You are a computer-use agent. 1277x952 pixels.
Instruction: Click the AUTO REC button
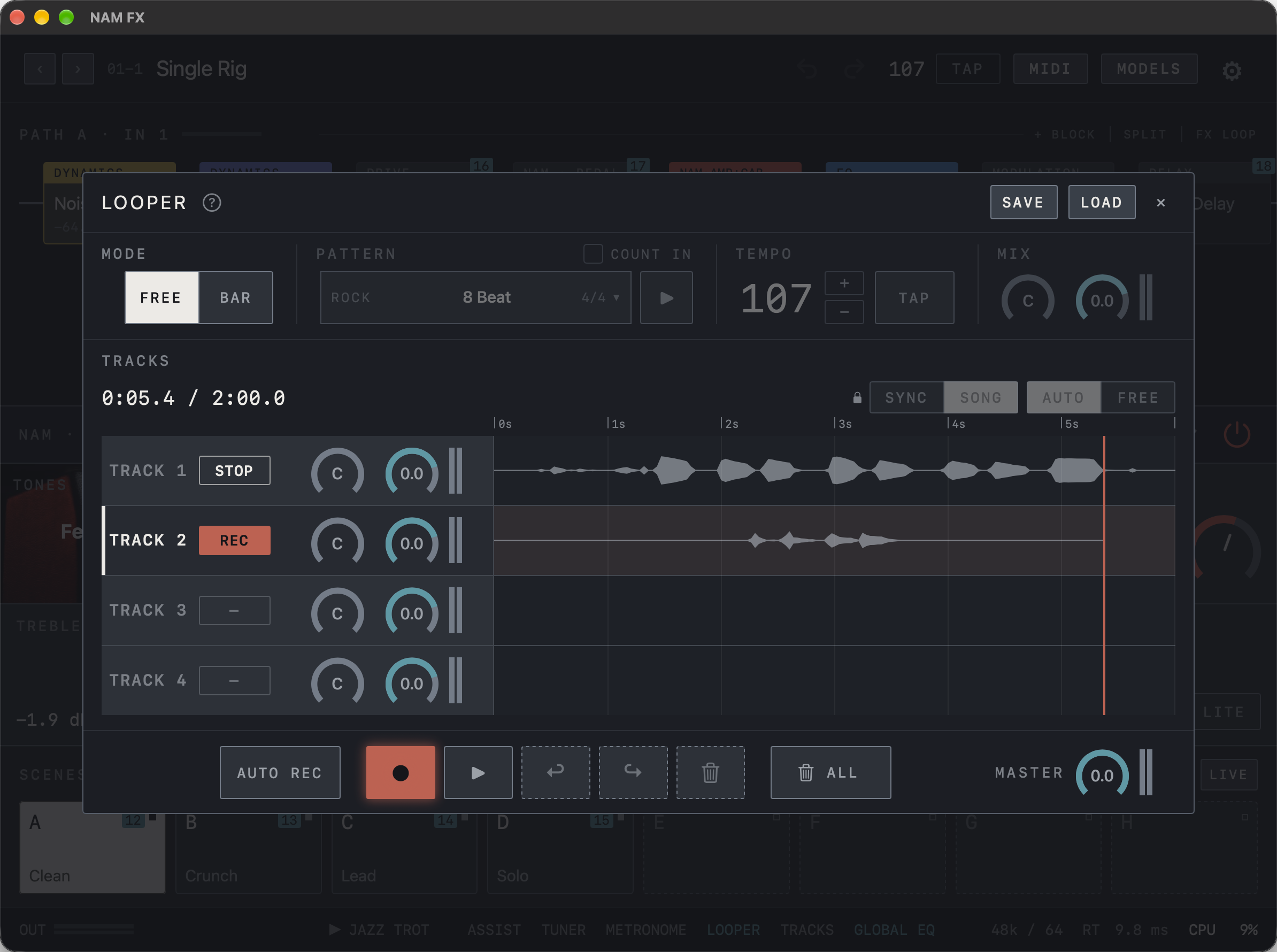pos(280,772)
